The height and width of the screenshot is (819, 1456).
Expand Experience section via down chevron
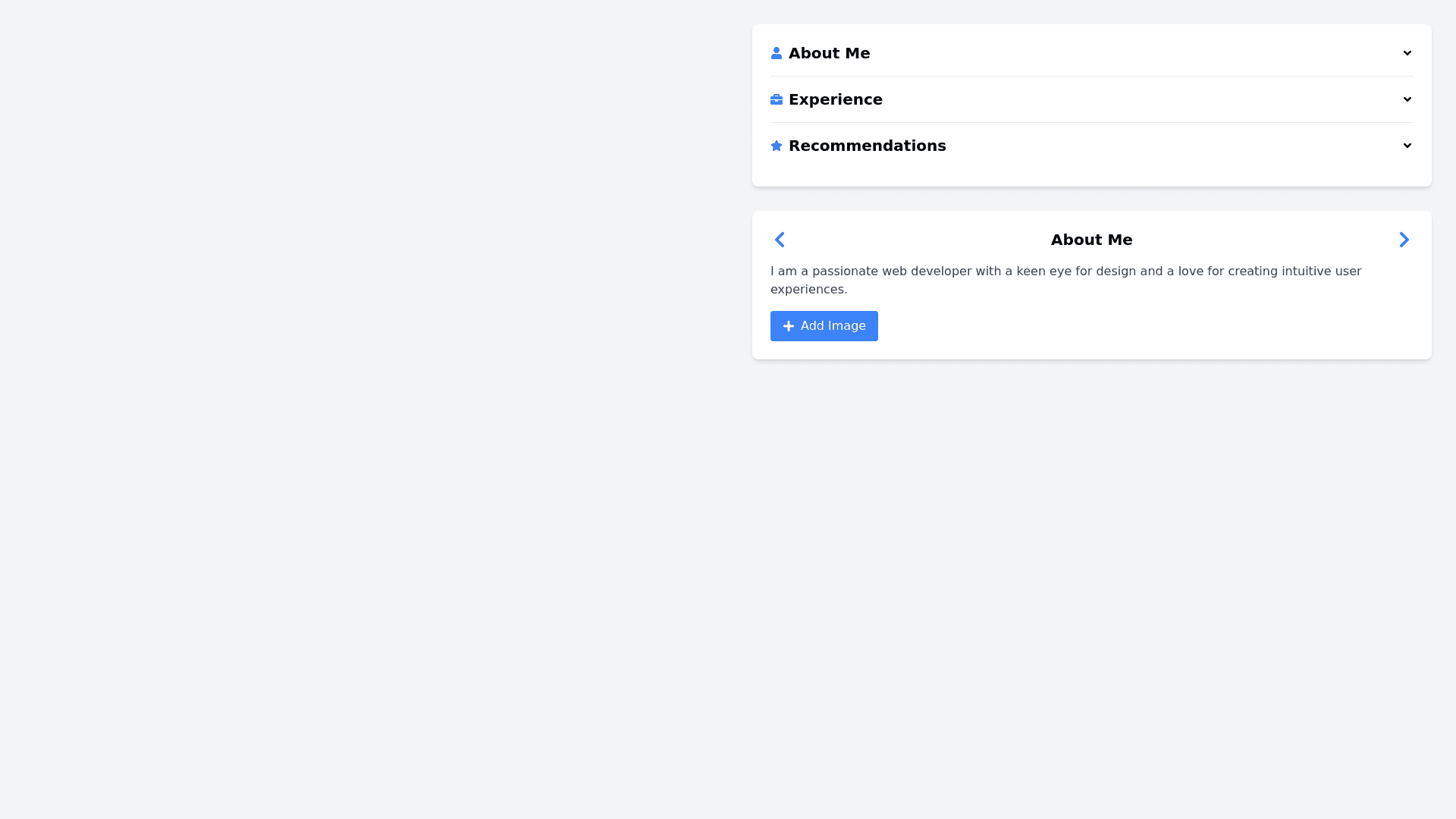pos(1407,99)
